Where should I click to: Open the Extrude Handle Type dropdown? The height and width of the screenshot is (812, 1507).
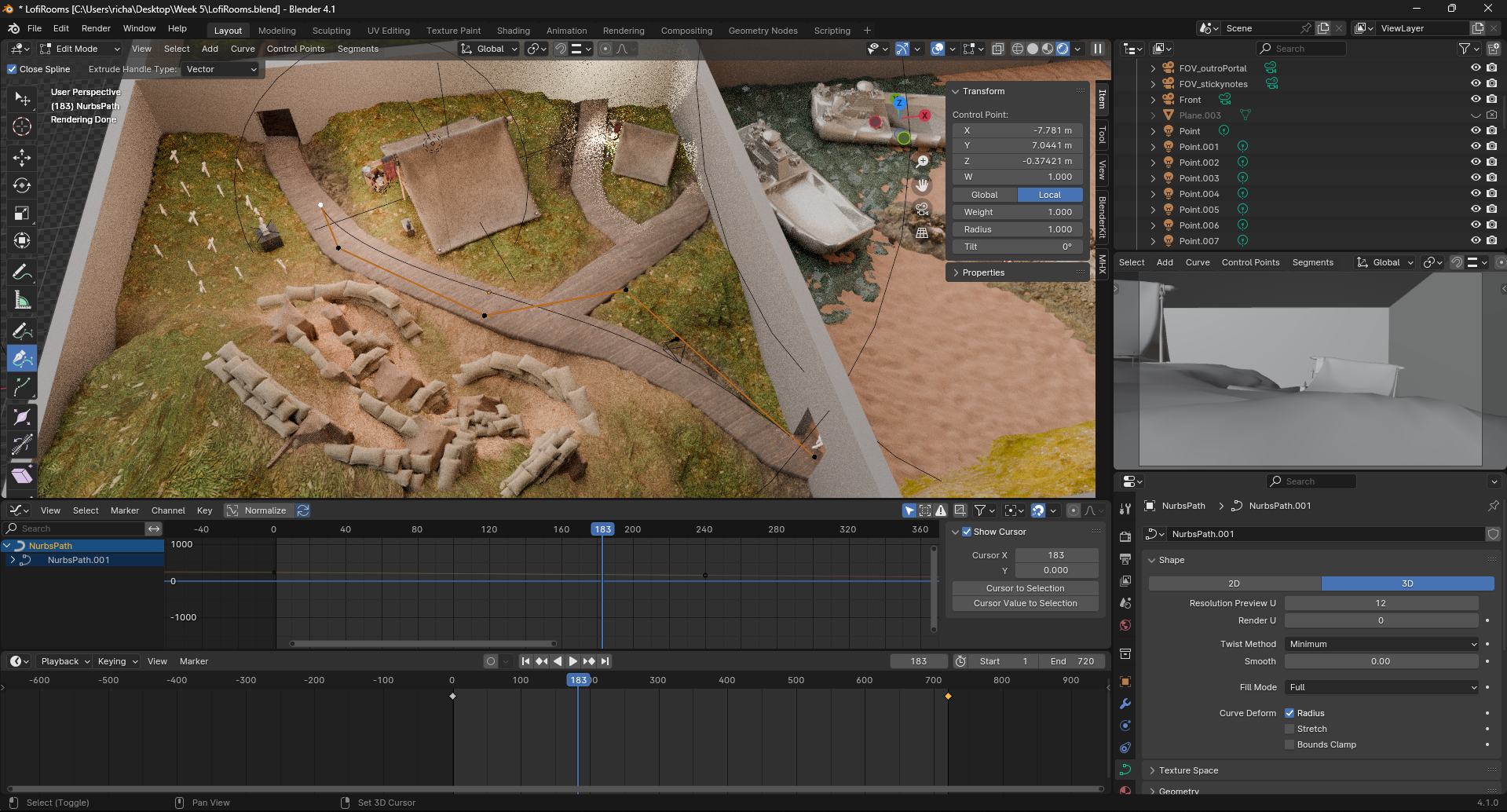[x=221, y=69]
